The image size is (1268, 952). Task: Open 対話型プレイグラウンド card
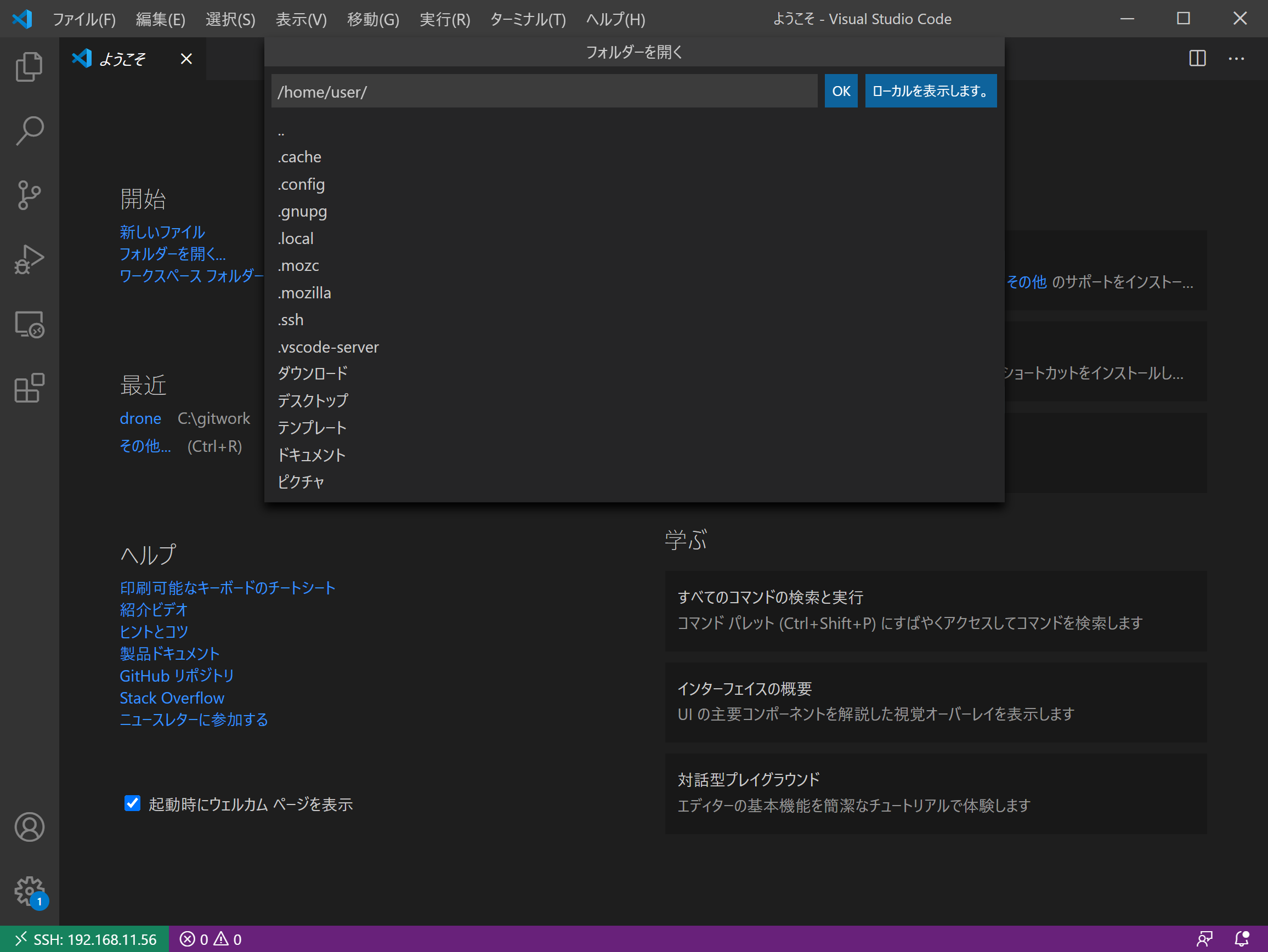pyautogui.click(x=936, y=793)
